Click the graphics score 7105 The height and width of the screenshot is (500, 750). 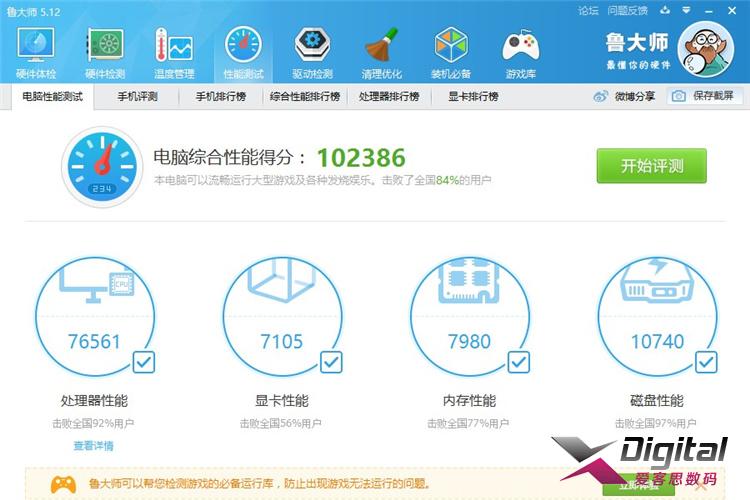pyautogui.click(x=282, y=342)
